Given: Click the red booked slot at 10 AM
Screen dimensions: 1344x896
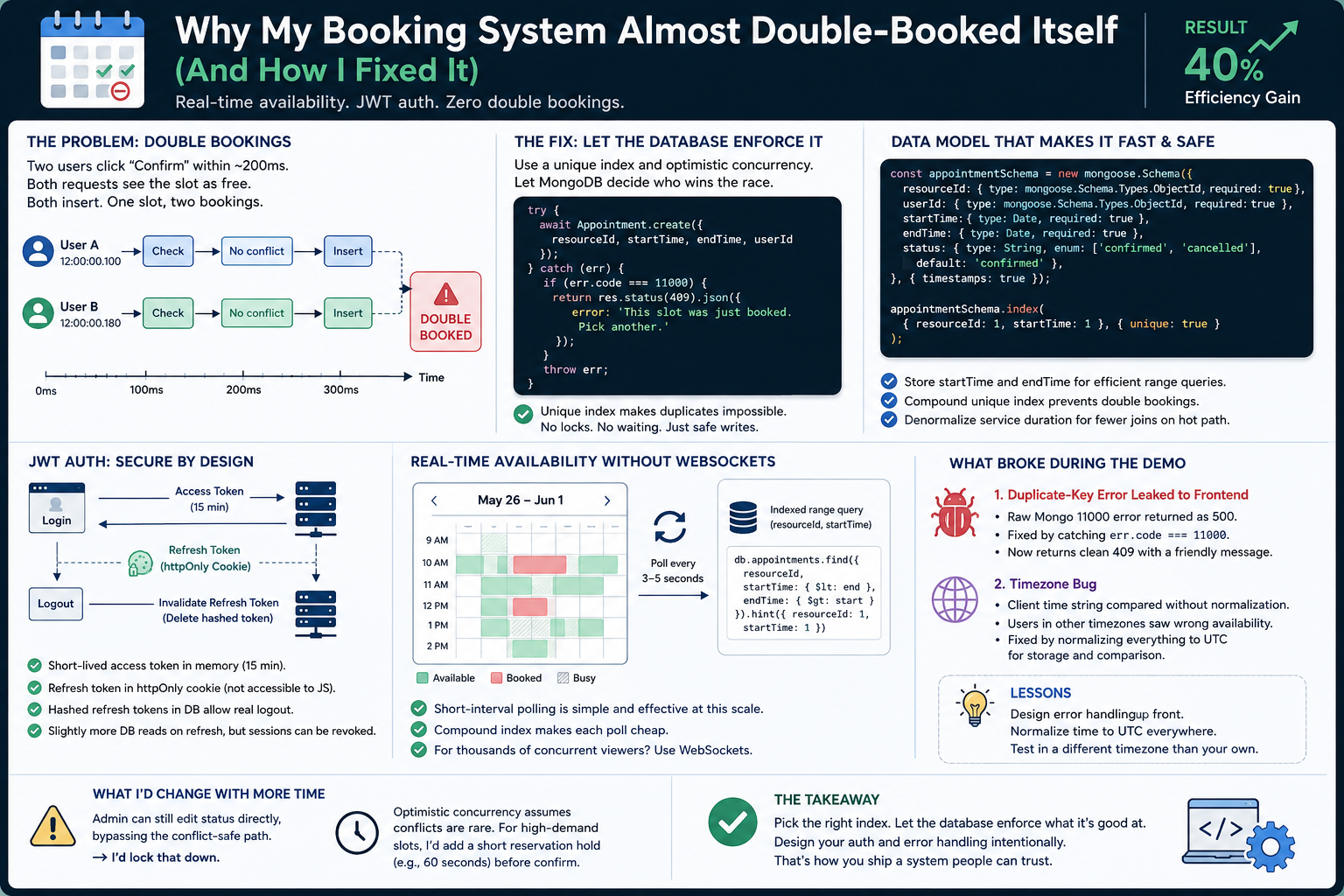Looking at the screenshot, I should pos(539,564).
